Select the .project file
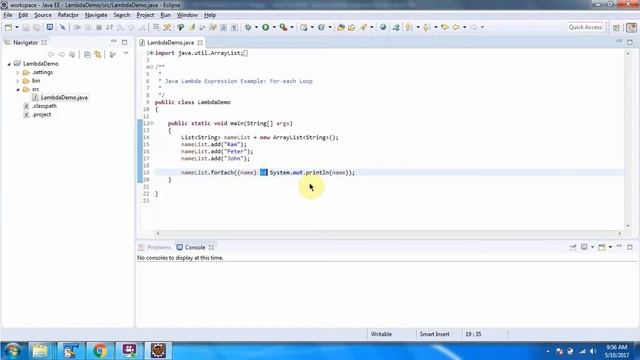Viewport: 640px width, 360px height. 42,115
